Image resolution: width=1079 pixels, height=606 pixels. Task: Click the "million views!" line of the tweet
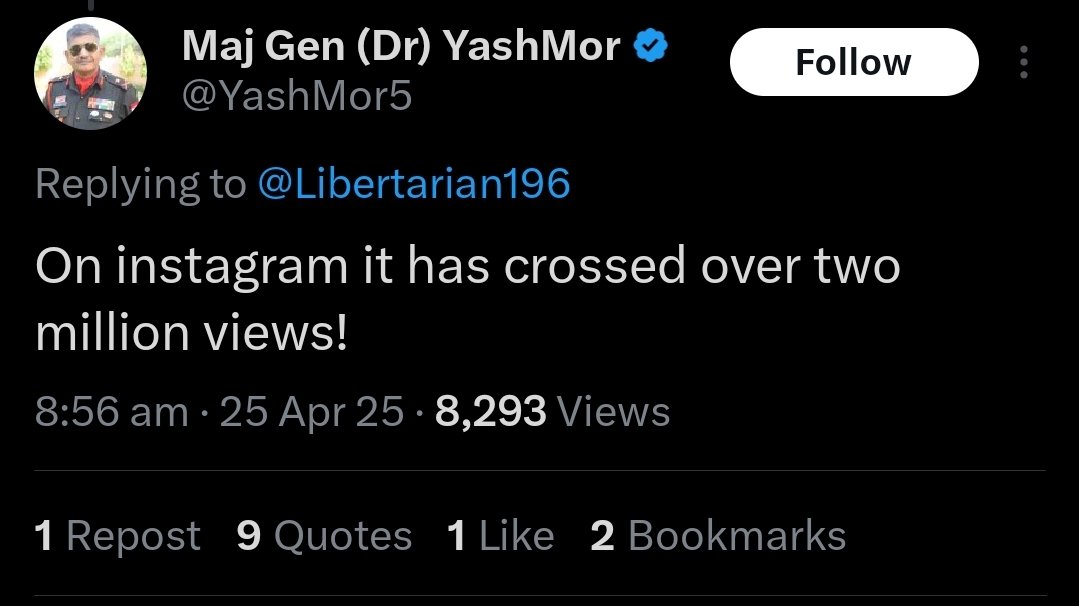pyautogui.click(x=191, y=335)
